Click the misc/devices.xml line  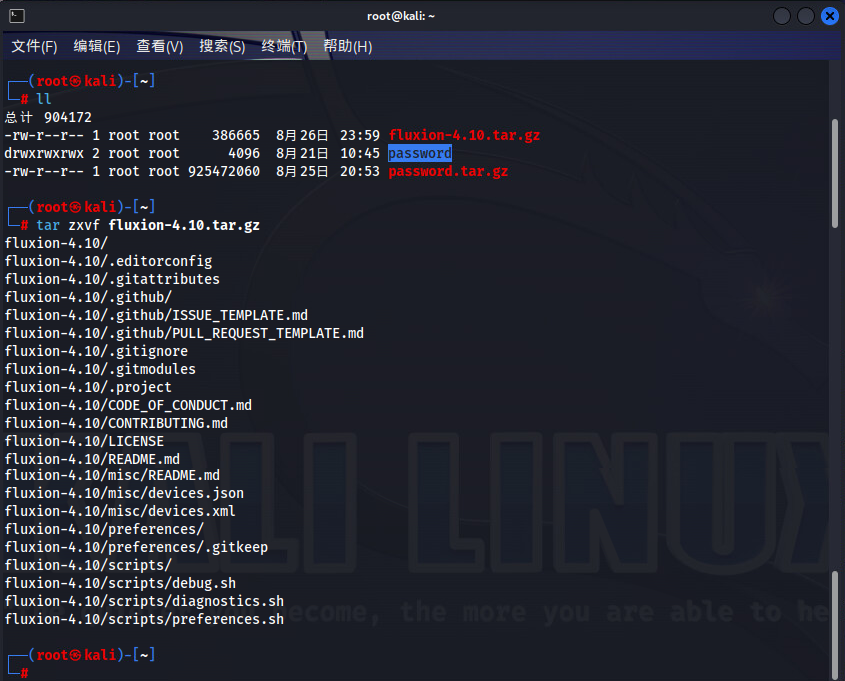120,511
